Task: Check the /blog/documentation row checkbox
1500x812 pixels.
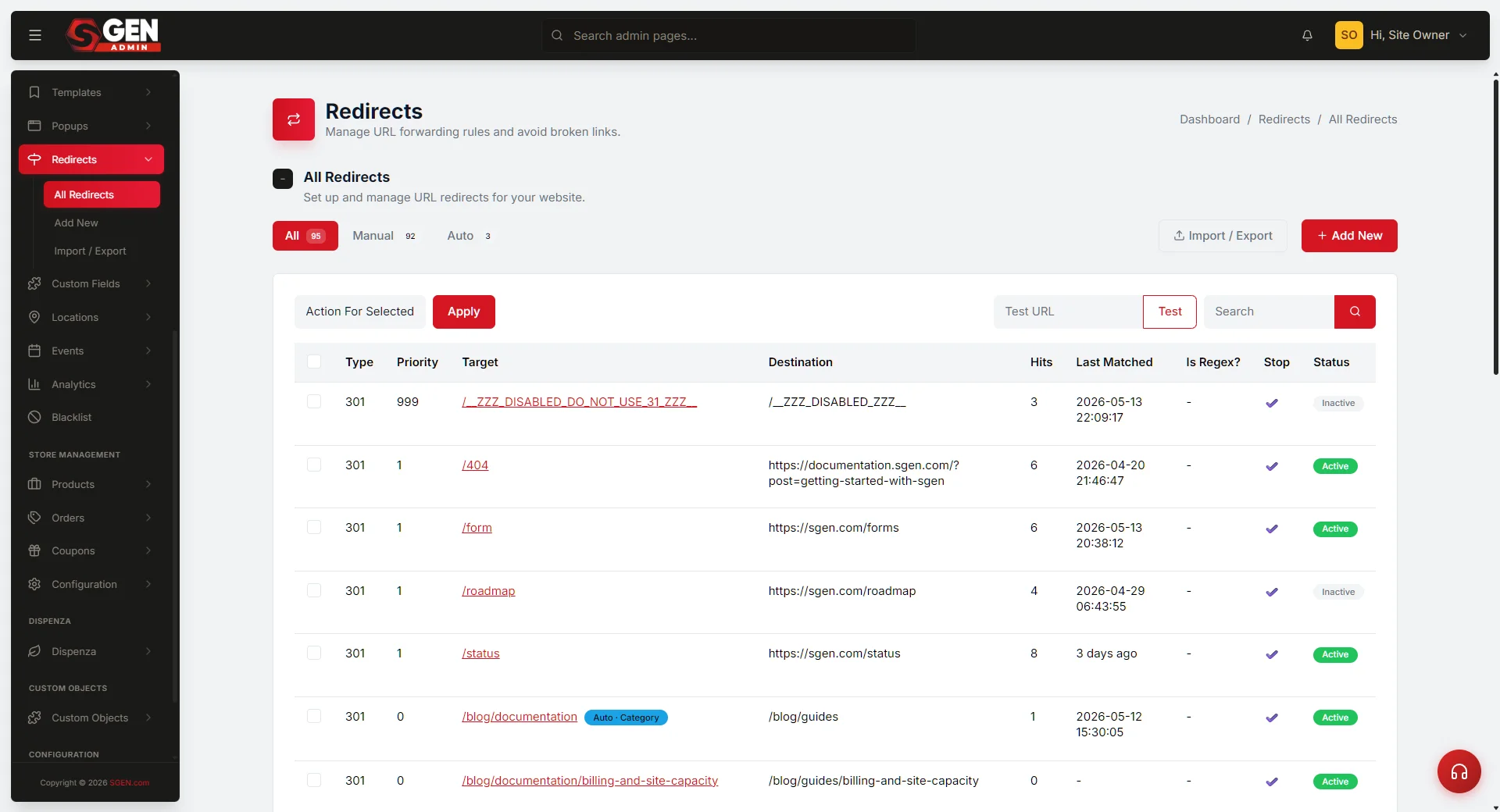Action: click(314, 716)
